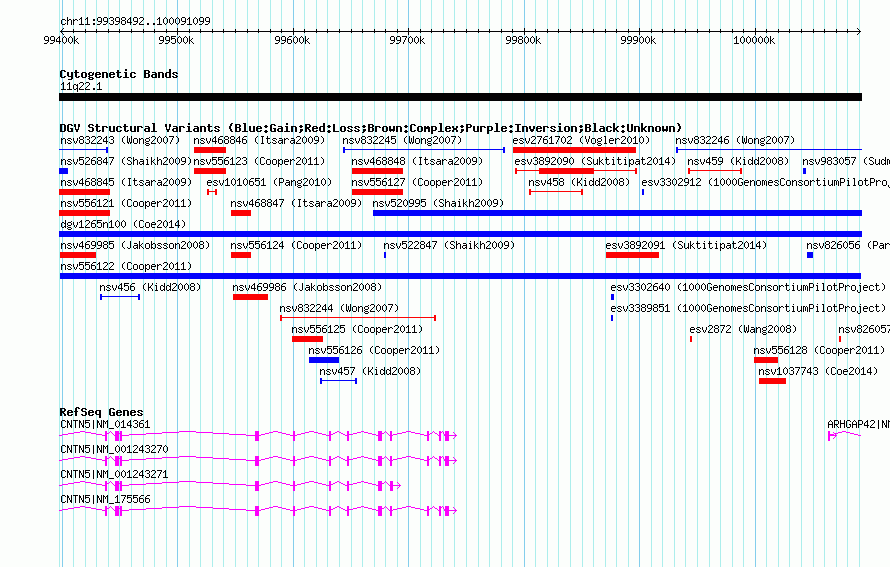This screenshot has width=890, height=567.
Task: Click the 99700k ruler position
Action: tap(407, 40)
